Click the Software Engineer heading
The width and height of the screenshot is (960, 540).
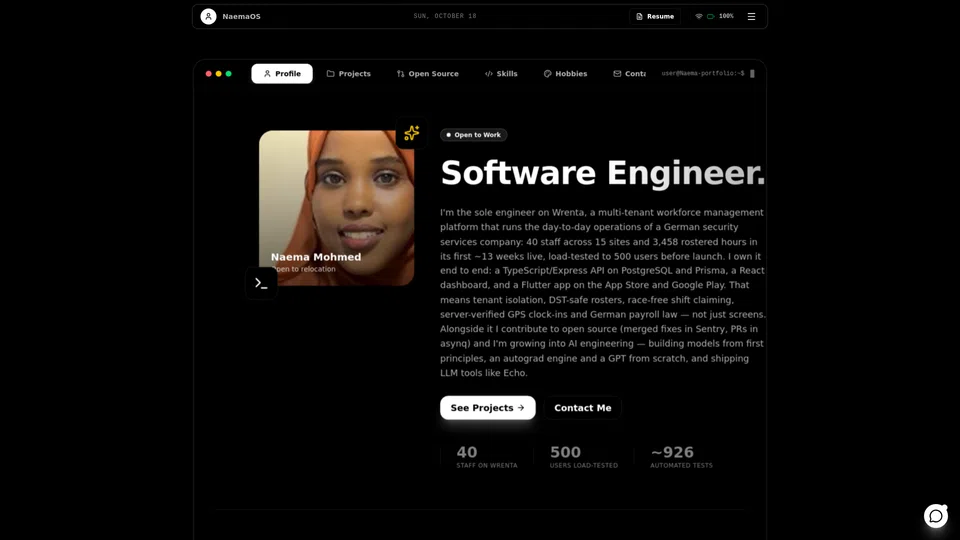pyautogui.click(x=602, y=173)
